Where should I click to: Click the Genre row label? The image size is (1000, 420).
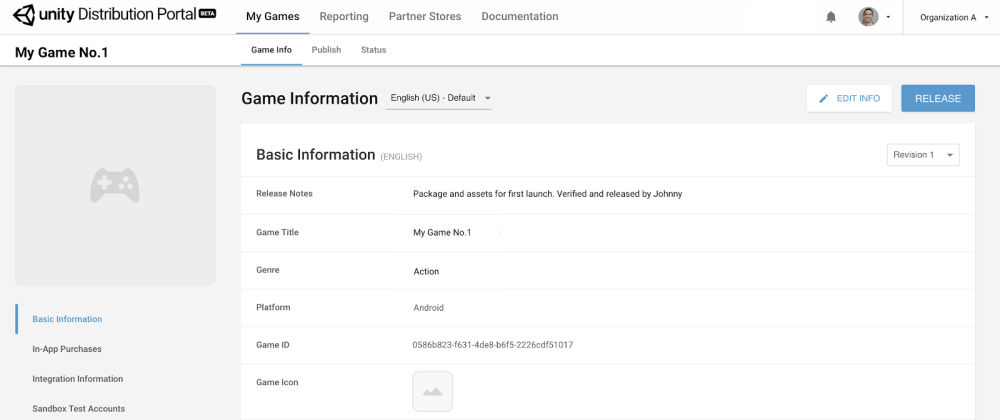(268, 270)
